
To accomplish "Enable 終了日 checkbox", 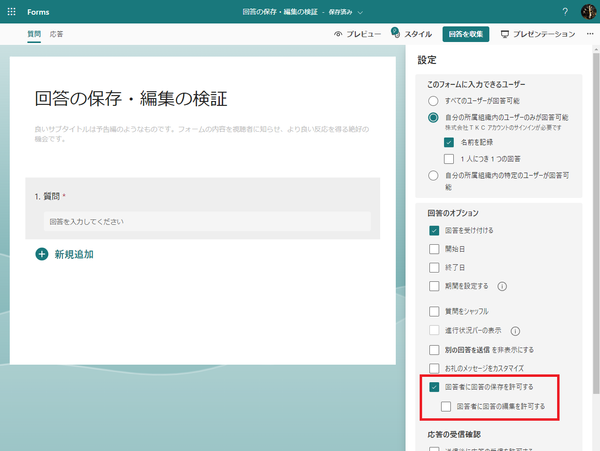I will [x=434, y=267].
